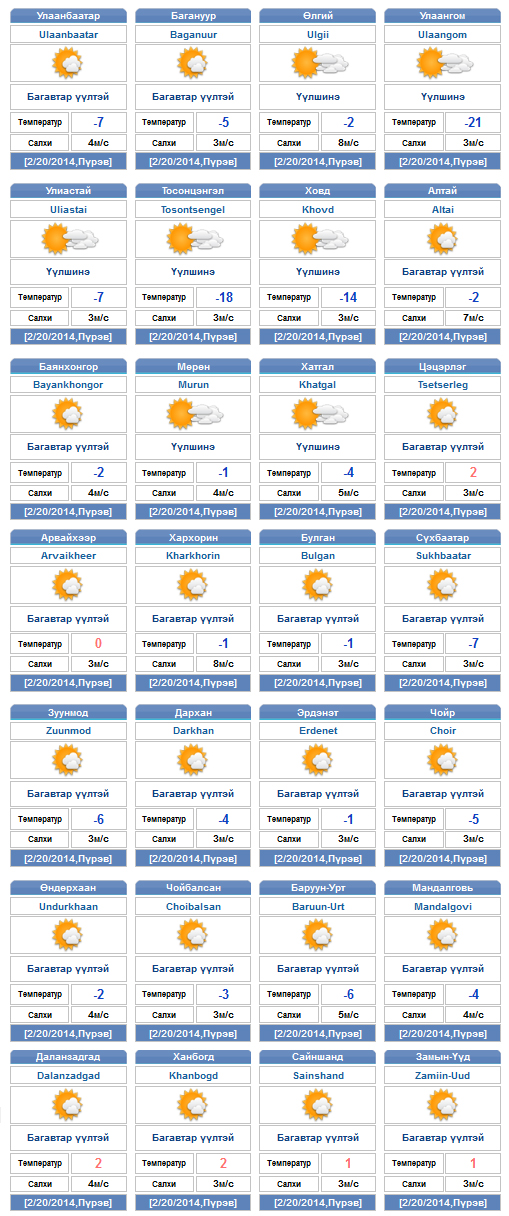The image size is (509, 1216).
Task: Click the Kharkhorin weather icon
Action: [193, 586]
